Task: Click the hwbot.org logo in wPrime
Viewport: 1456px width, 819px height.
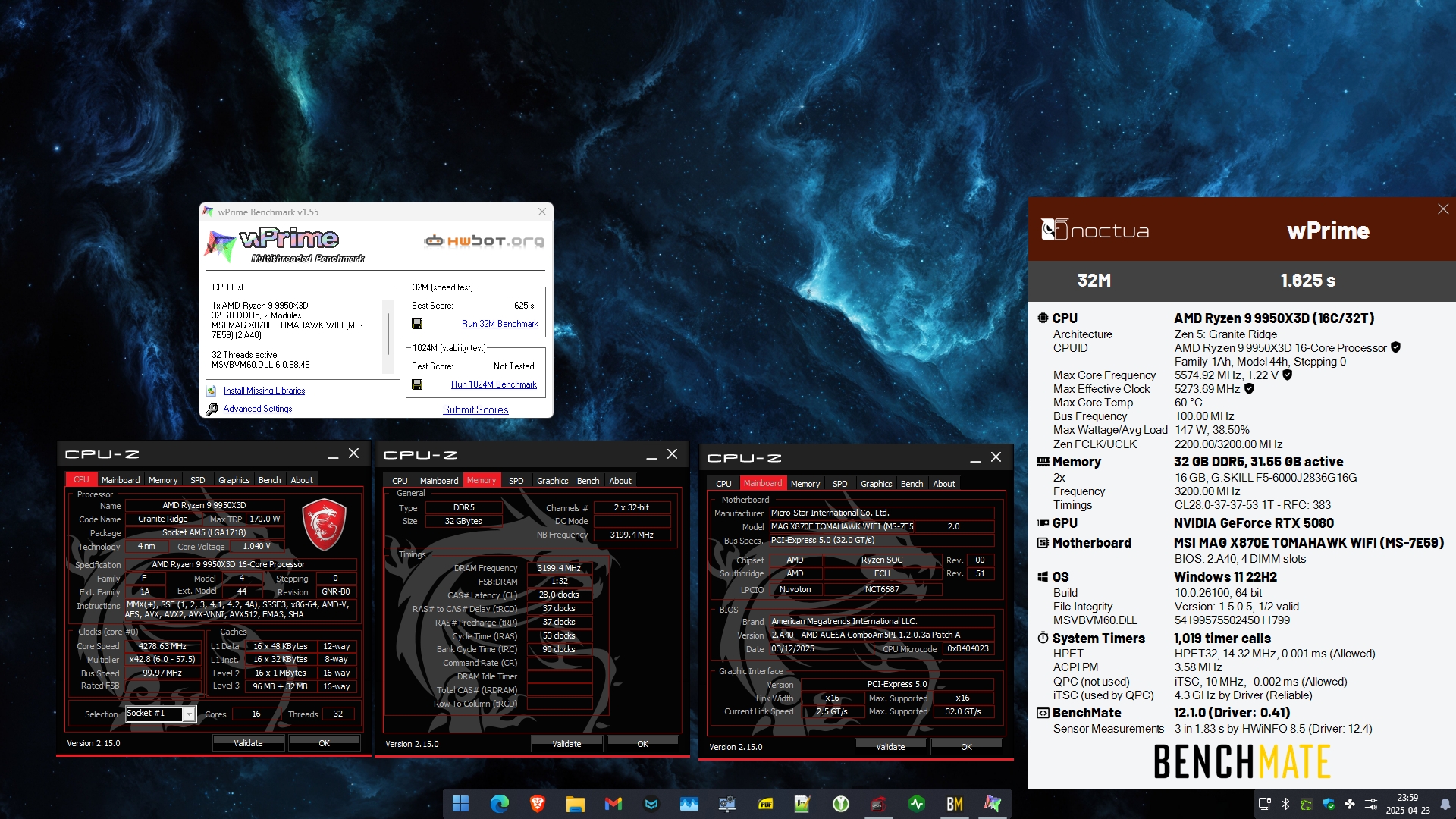Action: 484,241
